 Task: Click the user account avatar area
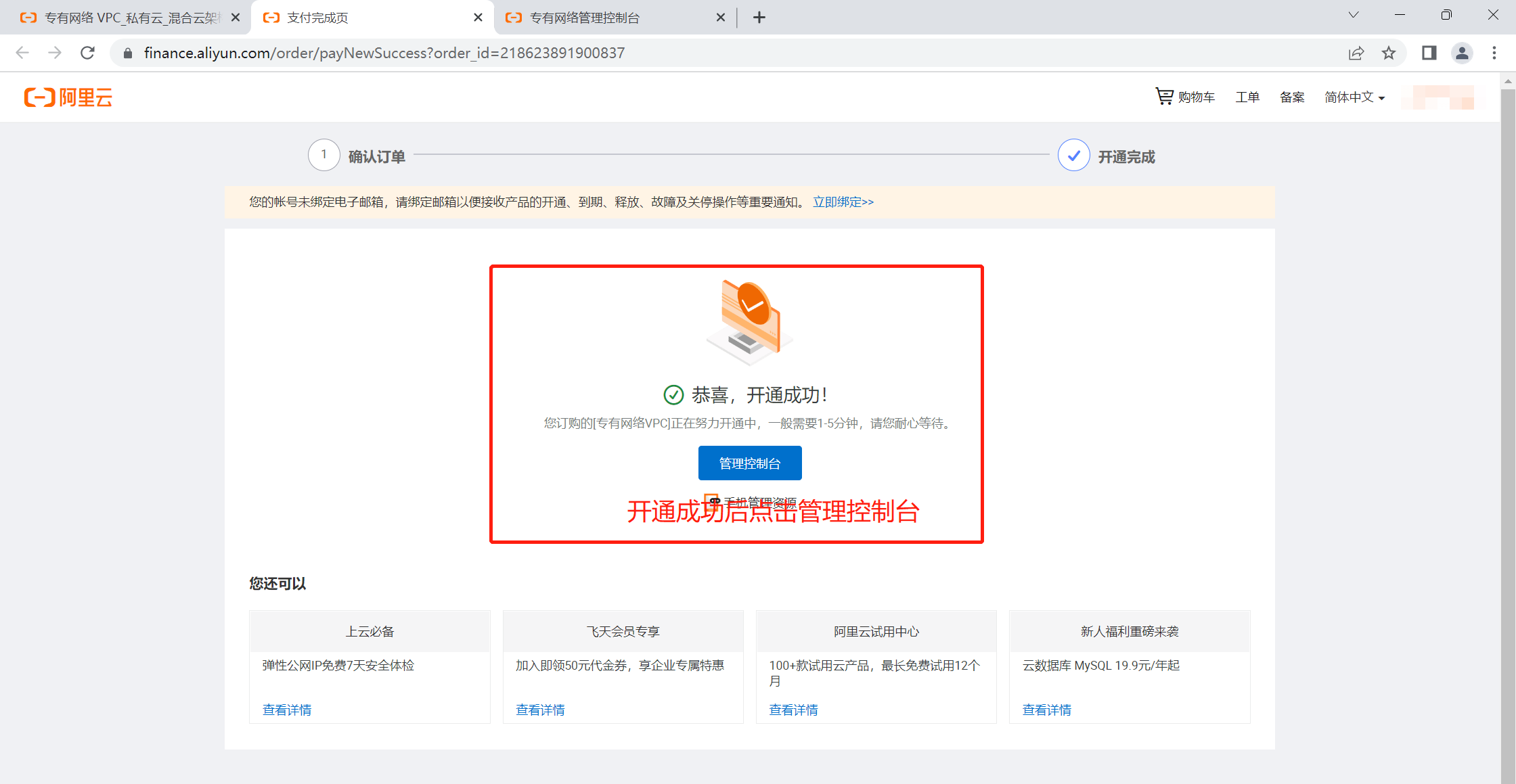(1438, 97)
